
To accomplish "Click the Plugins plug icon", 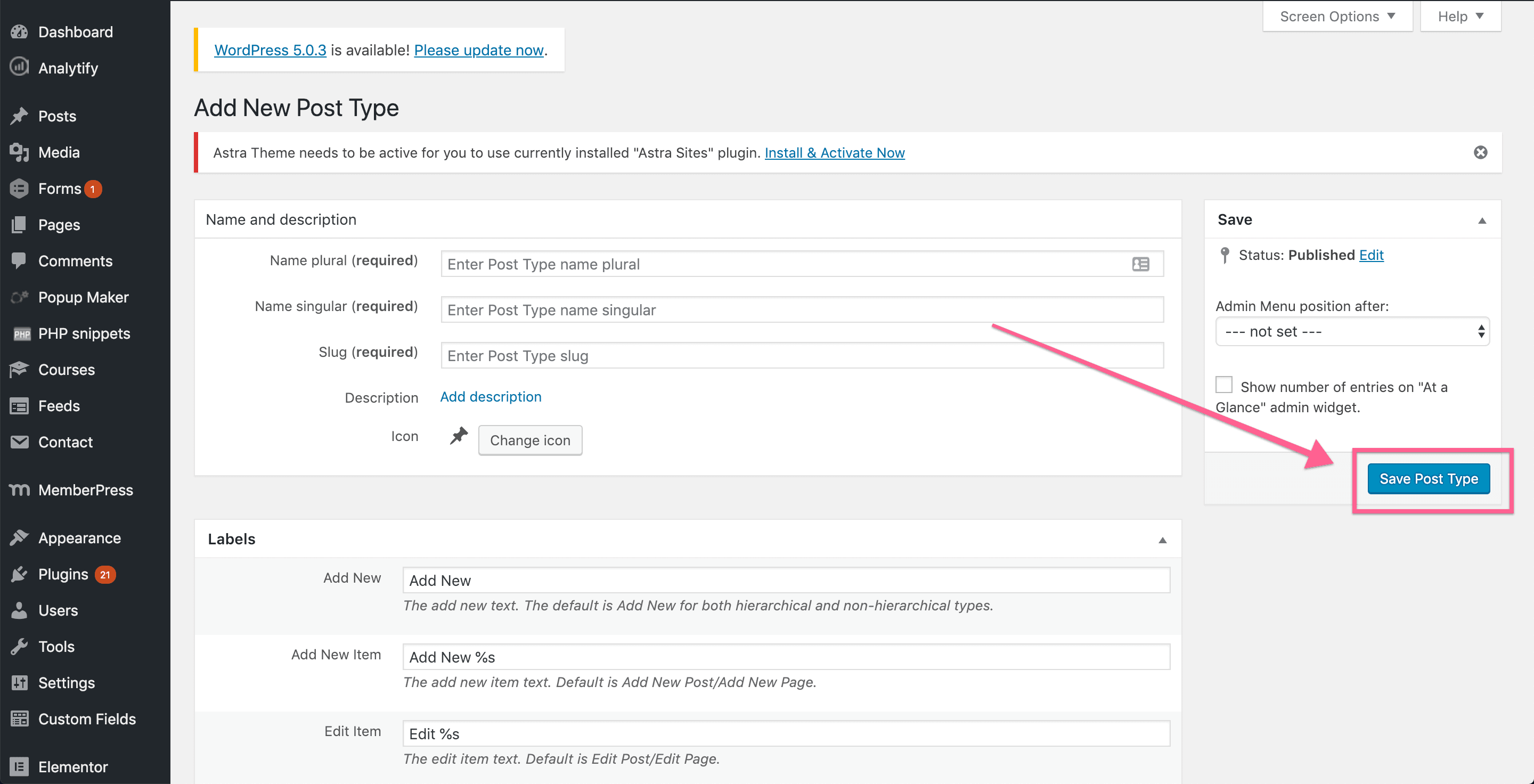I will (x=20, y=575).
